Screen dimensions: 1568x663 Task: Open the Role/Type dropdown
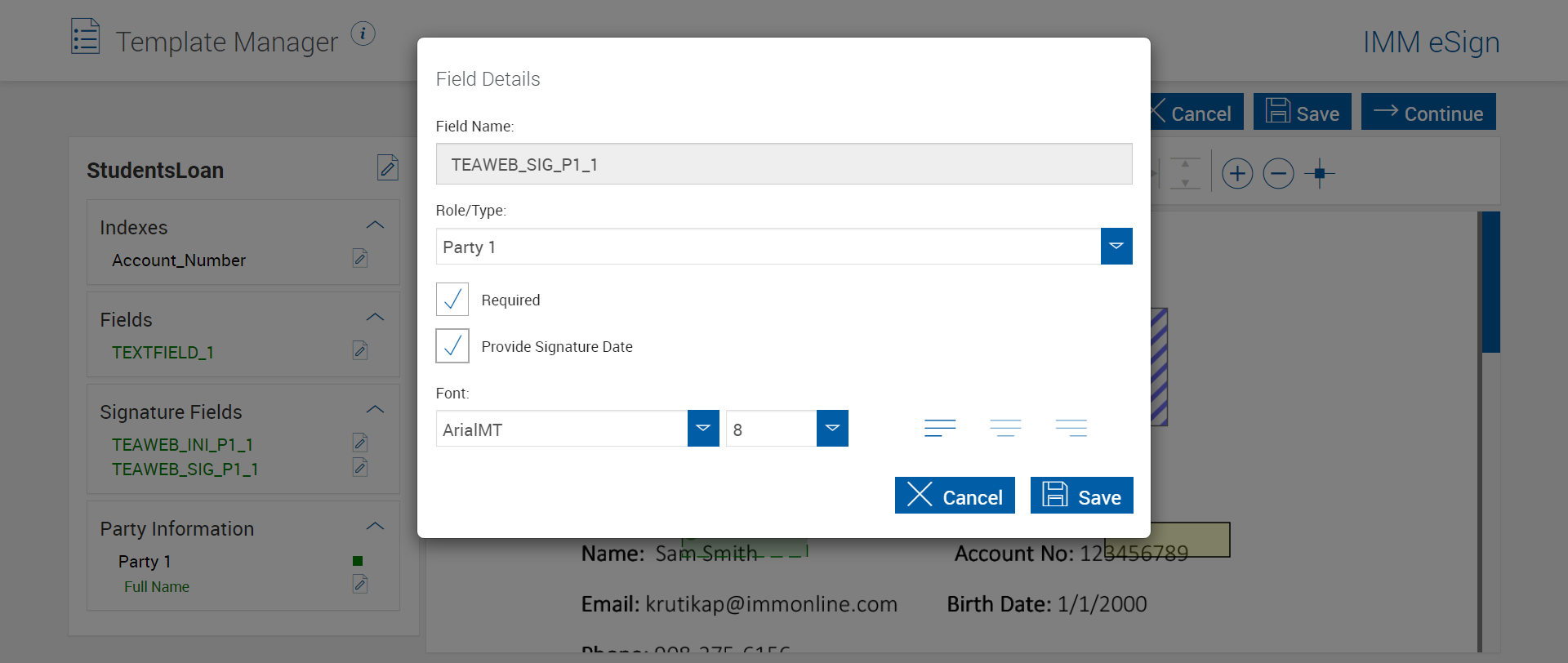tap(1116, 247)
